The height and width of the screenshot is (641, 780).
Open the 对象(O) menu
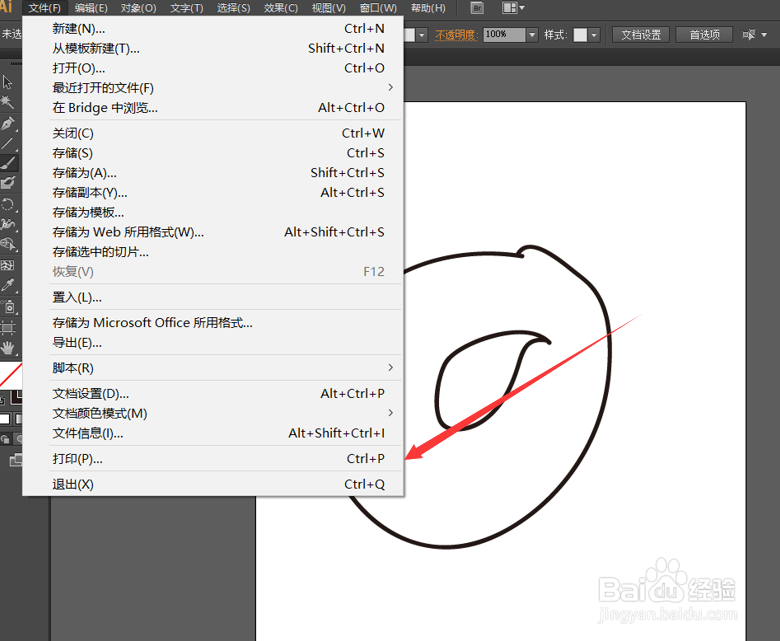[138, 8]
